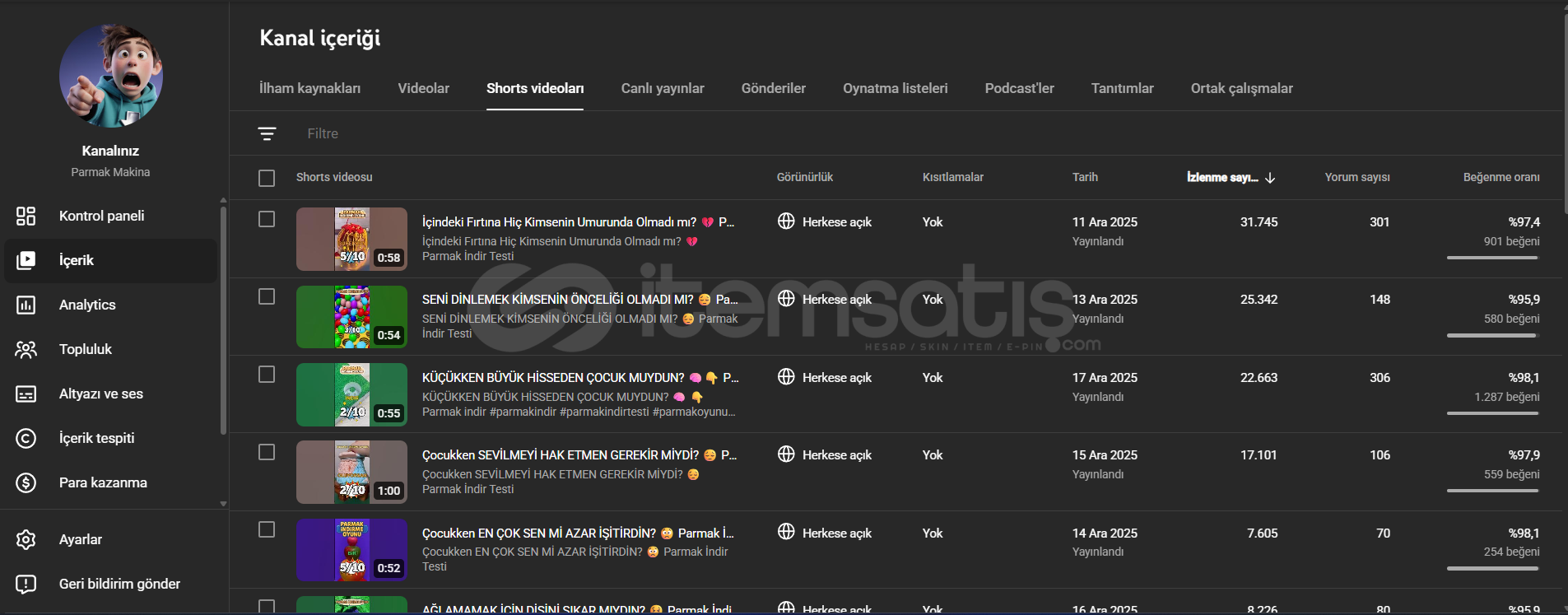Click the filter lines icon
Screen dimensions: 1568x615
coord(267,133)
